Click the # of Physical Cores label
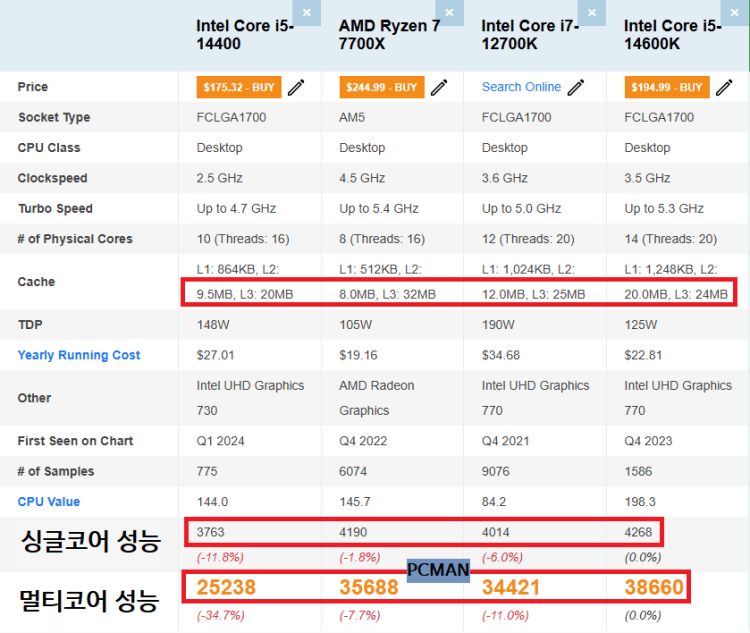This screenshot has width=750, height=633. [75, 239]
